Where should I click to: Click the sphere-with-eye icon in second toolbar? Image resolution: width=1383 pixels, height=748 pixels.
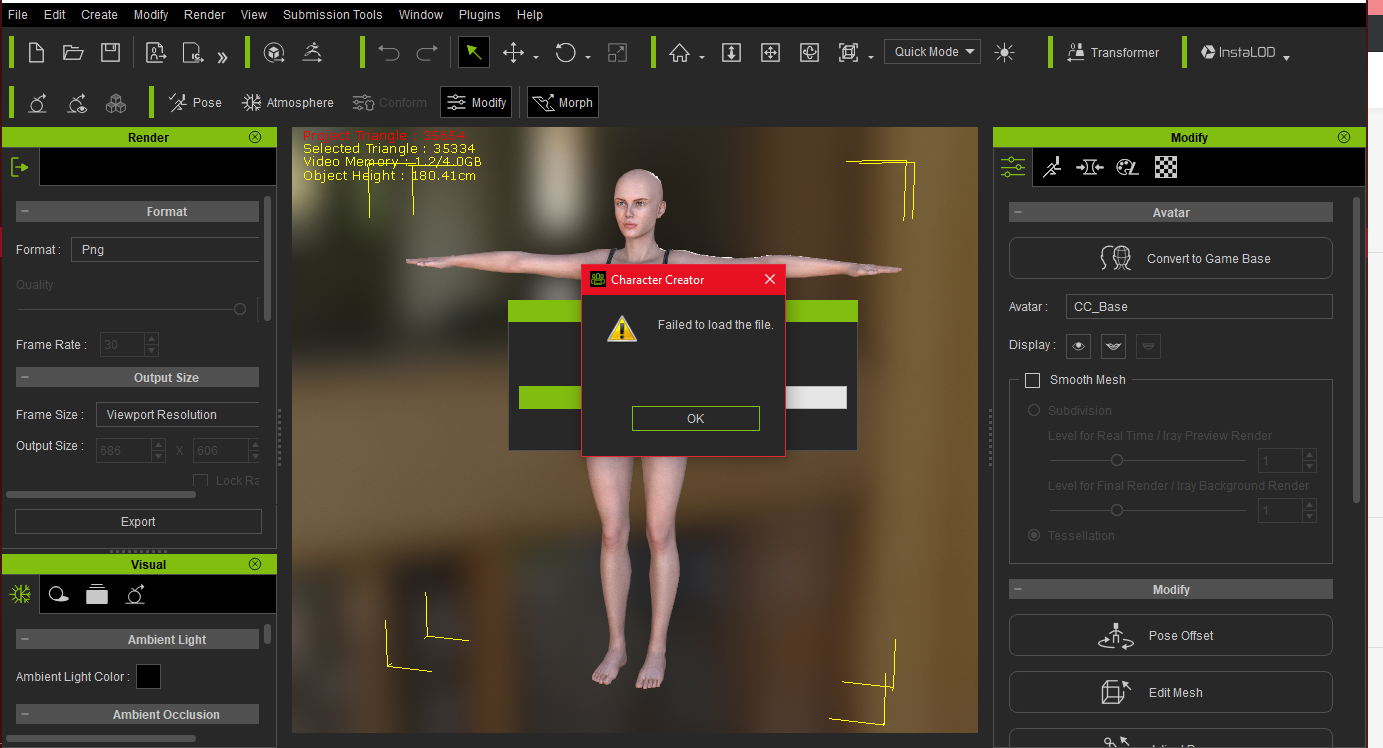pos(77,103)
